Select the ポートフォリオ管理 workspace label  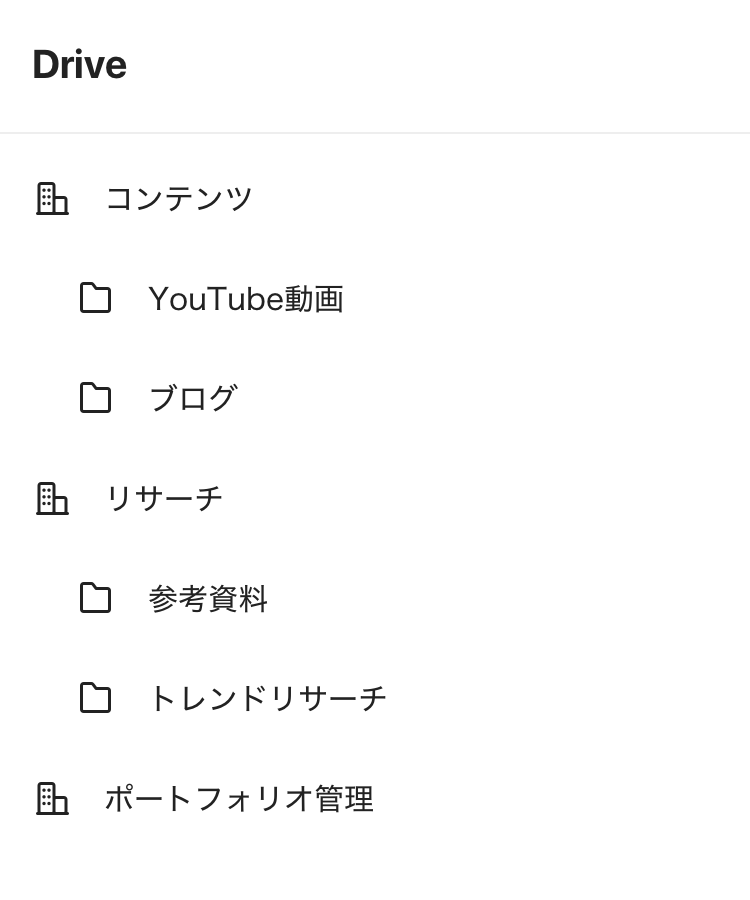pyautogui.click(x=239, y=798)
